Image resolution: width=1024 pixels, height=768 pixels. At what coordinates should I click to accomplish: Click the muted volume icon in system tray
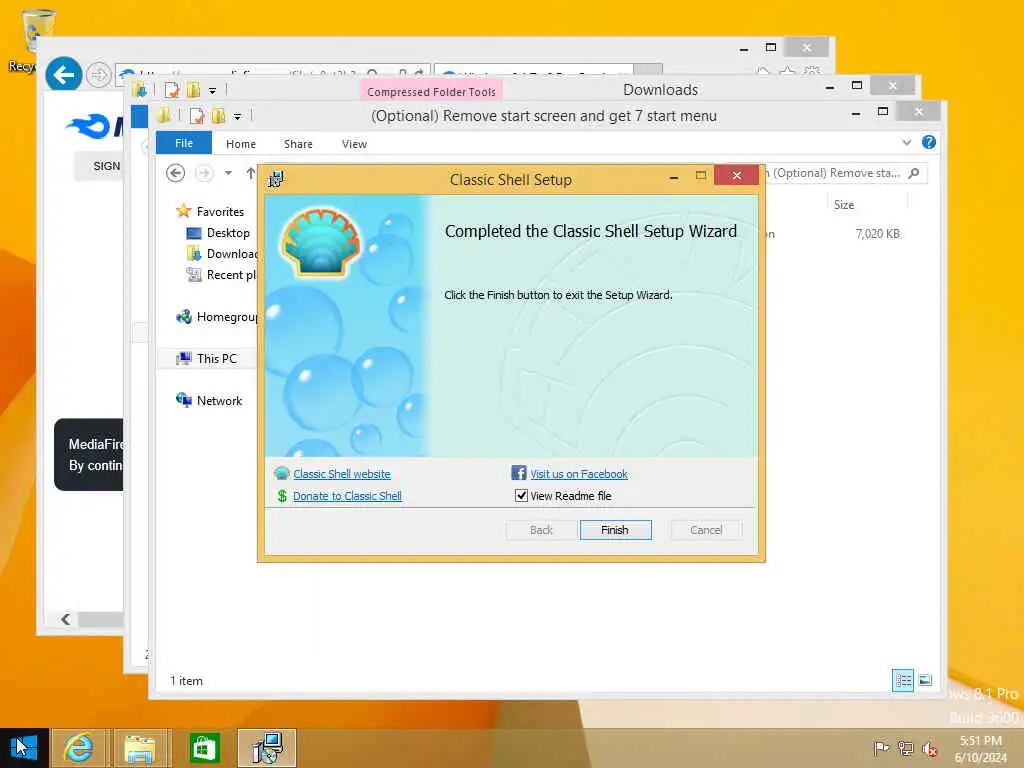(929, 749)
